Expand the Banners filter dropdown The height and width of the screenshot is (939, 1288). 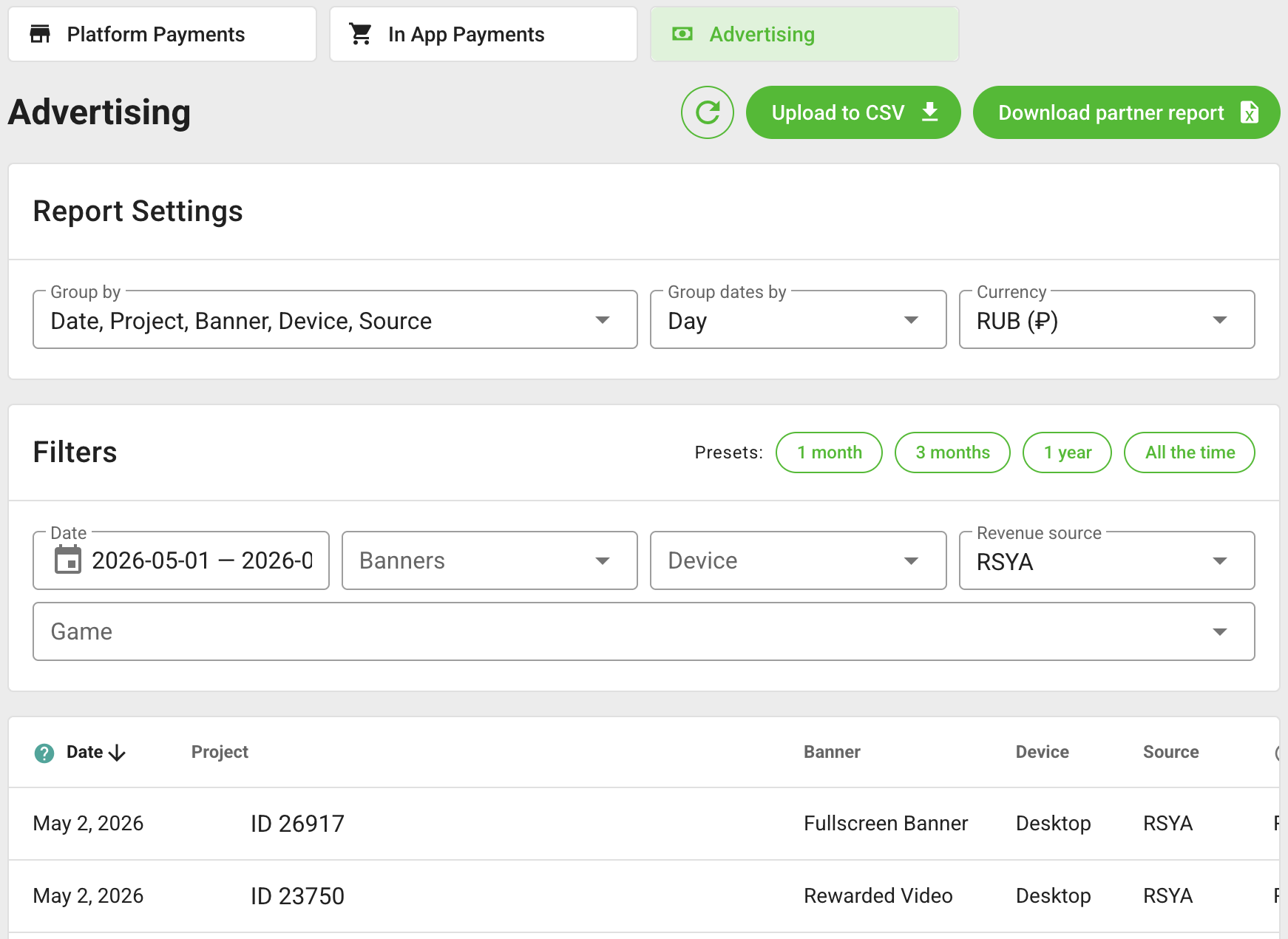point(489,560)
